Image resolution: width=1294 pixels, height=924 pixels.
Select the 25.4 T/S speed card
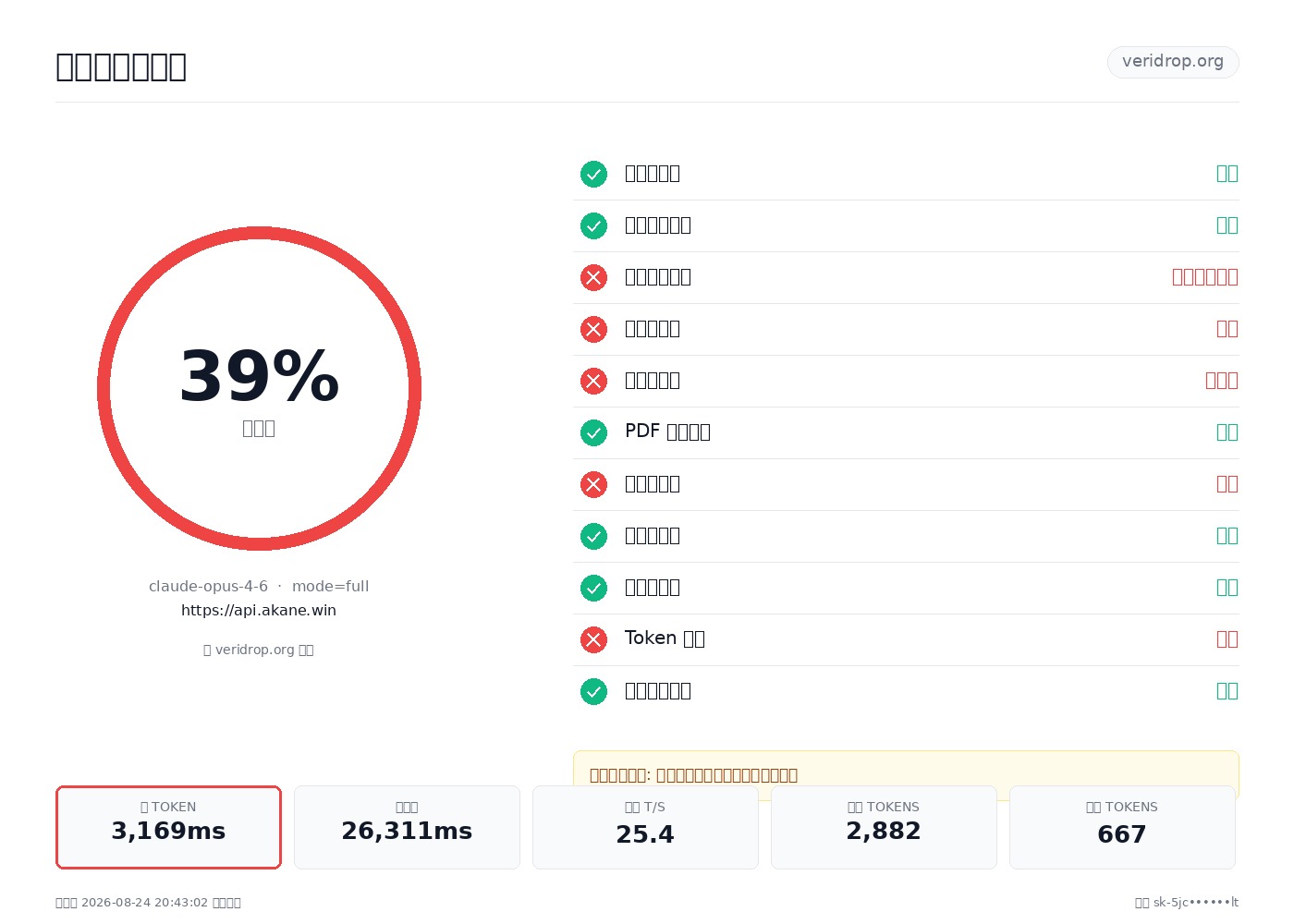645,827
